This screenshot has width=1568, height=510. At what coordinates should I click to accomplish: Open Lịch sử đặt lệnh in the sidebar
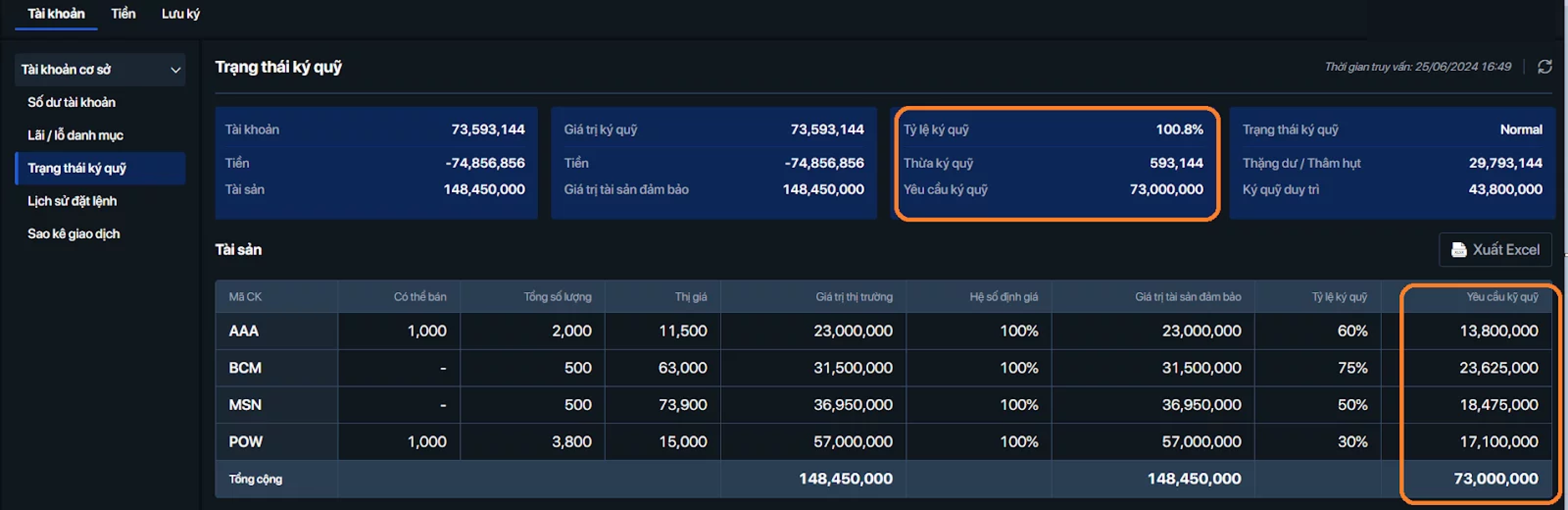(72, 201)
